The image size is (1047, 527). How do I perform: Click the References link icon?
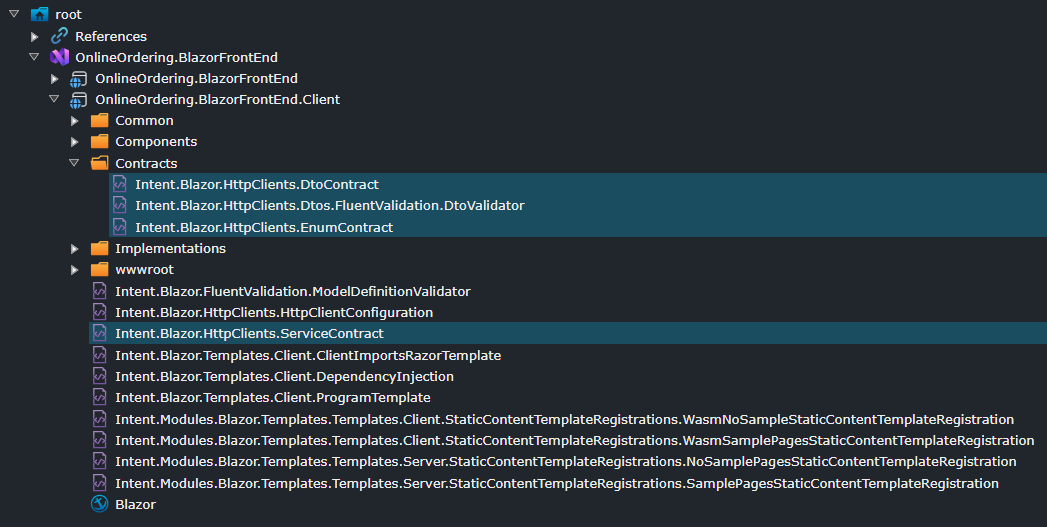click(x=59, y=35)
